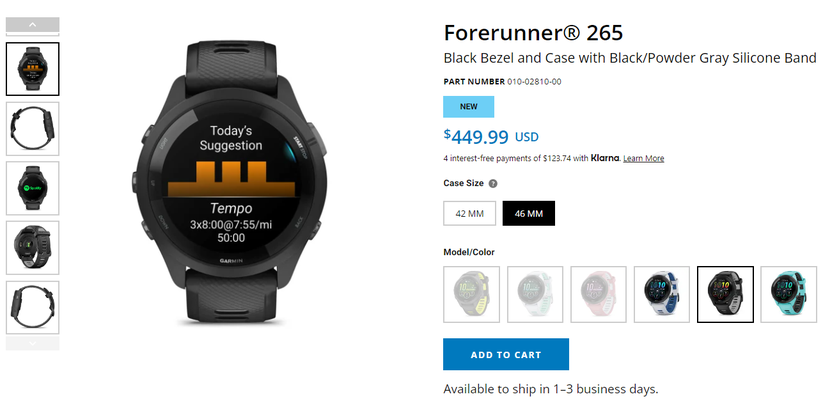Screen dimensions: 839x408
Task: View the front-facing watch thumbnail
Action: [x=33, y=69]
